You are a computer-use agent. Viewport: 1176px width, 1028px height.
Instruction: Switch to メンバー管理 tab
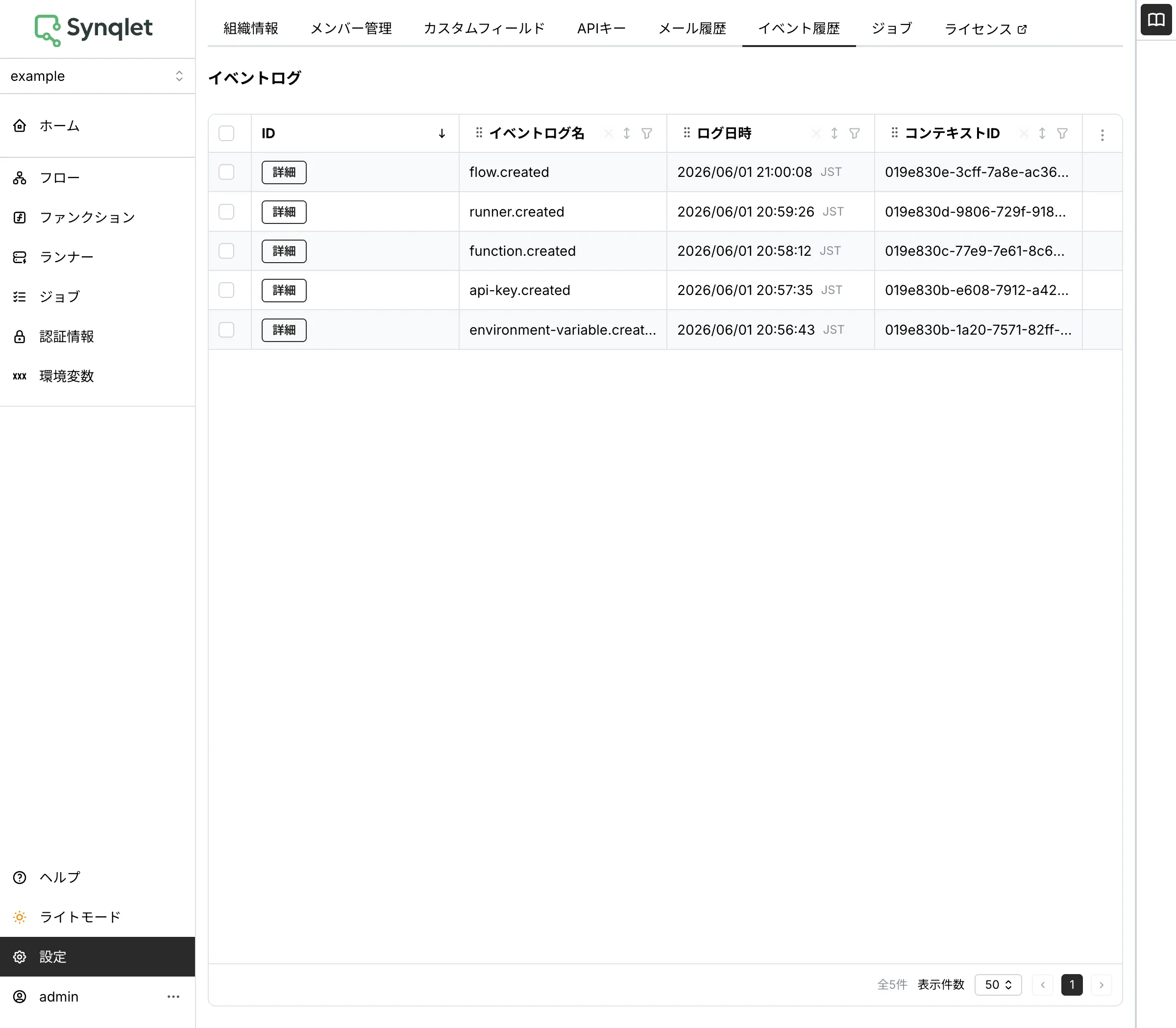tap(351, 28)
